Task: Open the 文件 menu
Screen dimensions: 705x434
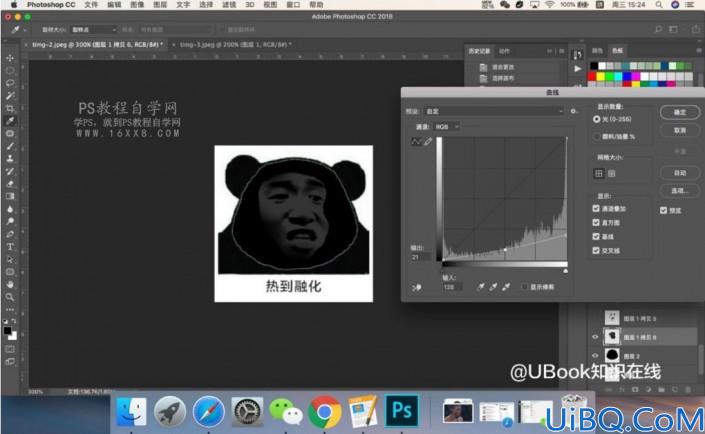Action: 91,4
